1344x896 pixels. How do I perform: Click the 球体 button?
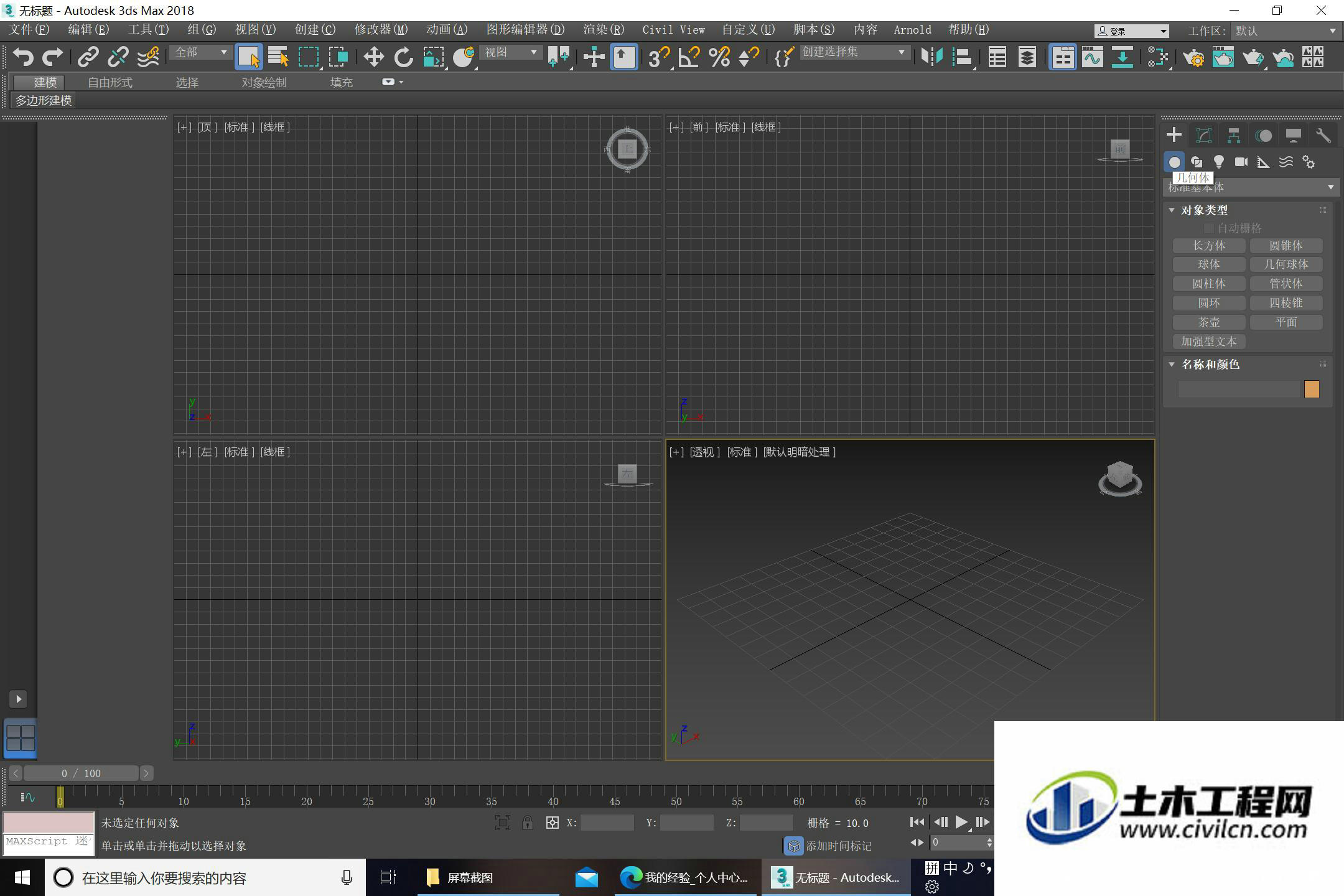click(1209, 264)
